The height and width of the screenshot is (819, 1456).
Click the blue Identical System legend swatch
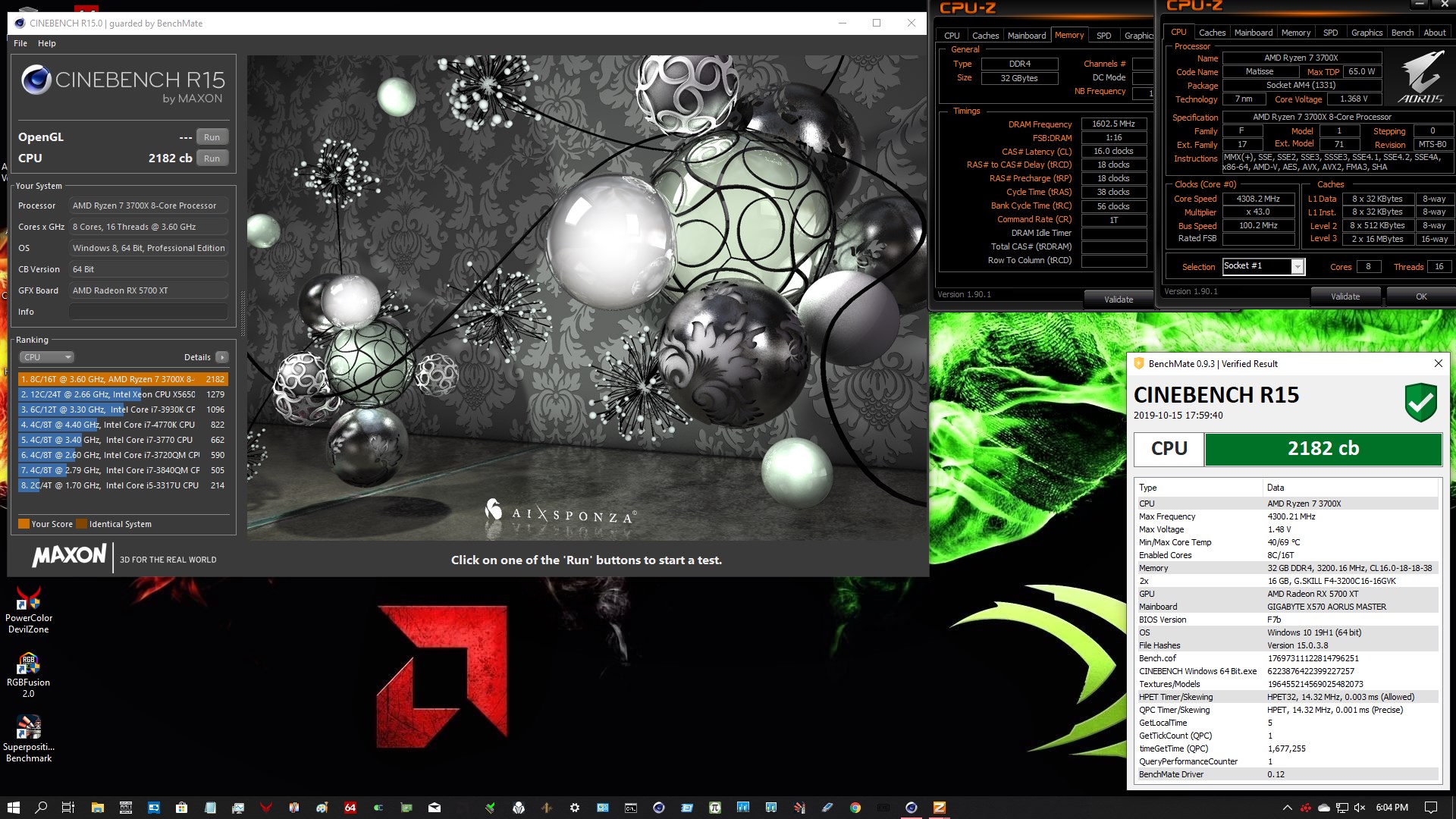click(81, 524)
